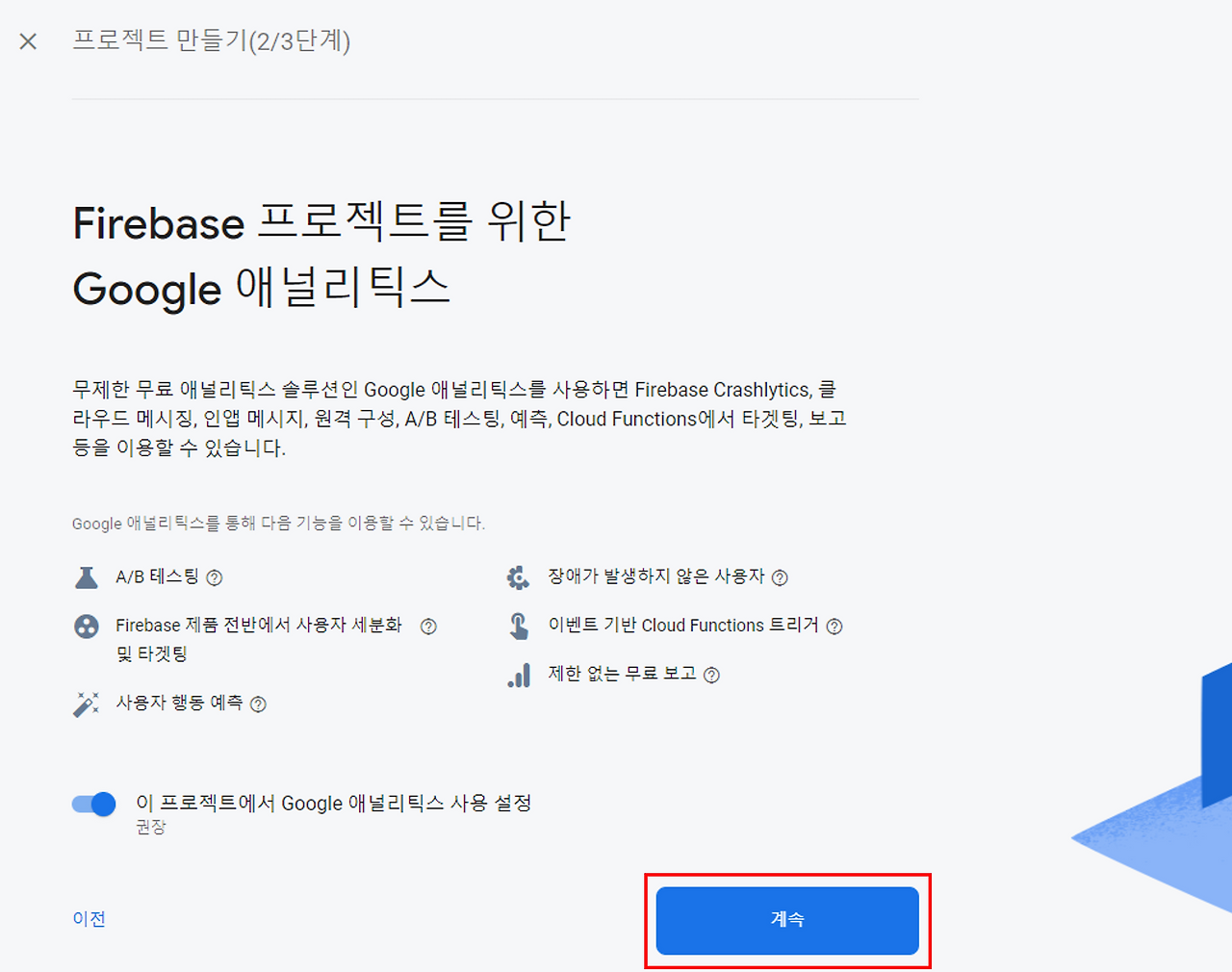Image resolution: width=1232 pixels, height=972 pixels.
Task: Click the 제한 없는 무료 보고 chart icon
Action: tap(519, 675)
